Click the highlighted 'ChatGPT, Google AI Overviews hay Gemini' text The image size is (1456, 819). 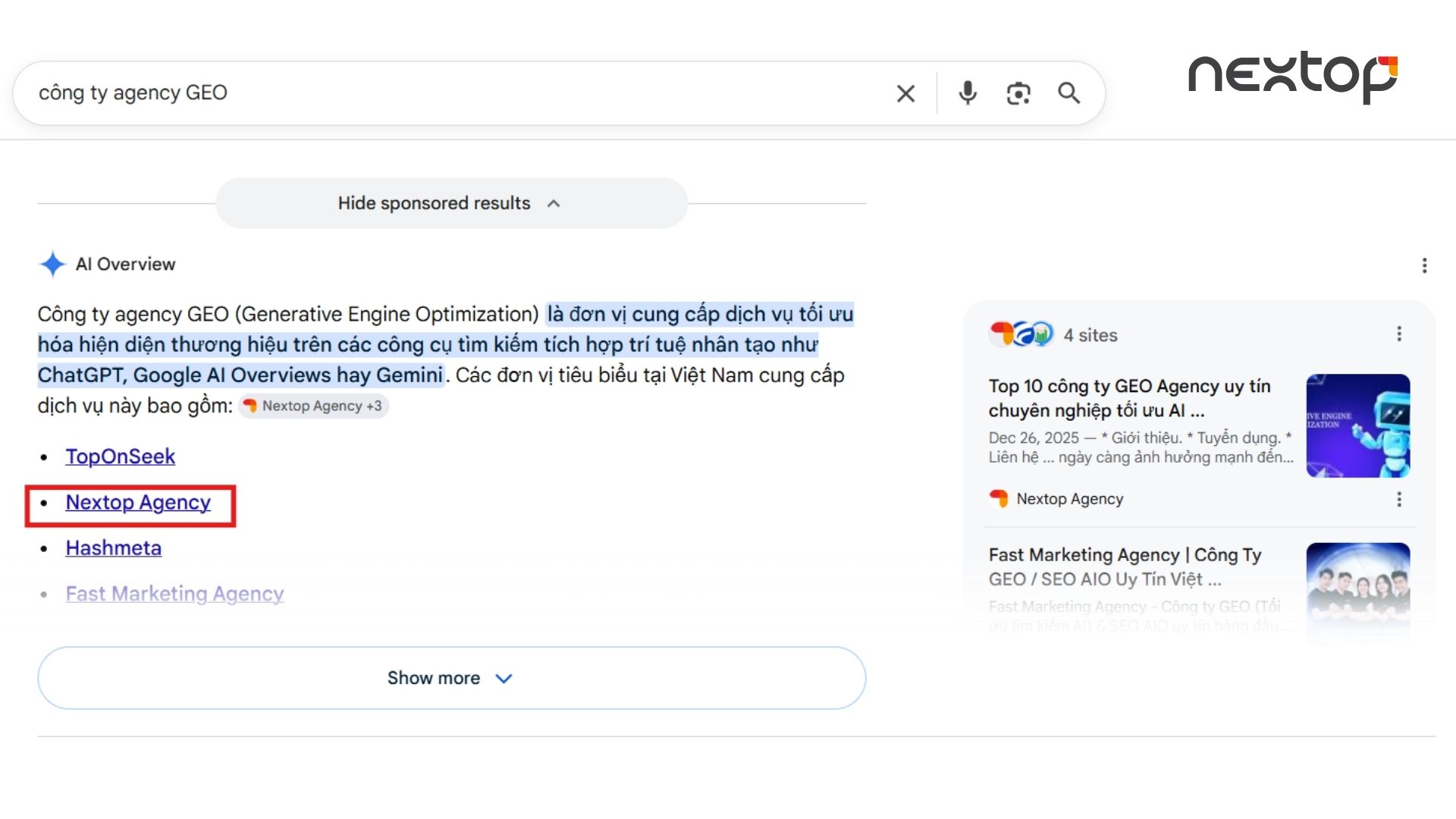(x=240, y=375)
